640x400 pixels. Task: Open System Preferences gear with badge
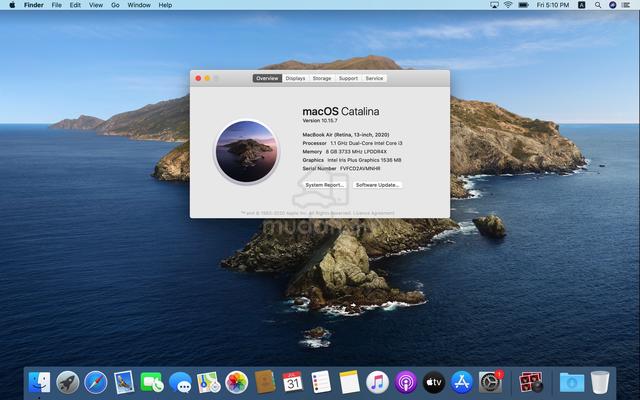tap(491, 382)
